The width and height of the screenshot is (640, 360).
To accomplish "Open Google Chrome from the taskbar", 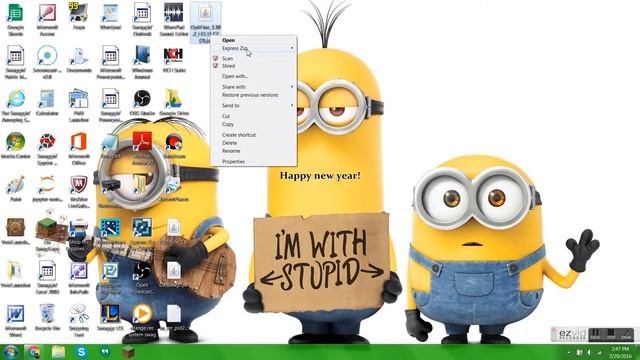I will (34, 352).
